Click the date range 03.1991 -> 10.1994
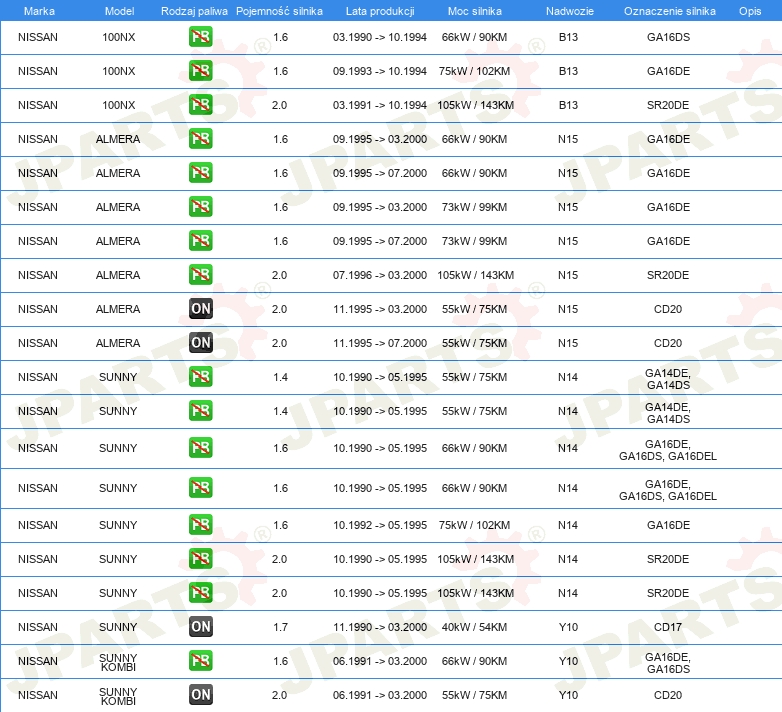 pos(380,105)
